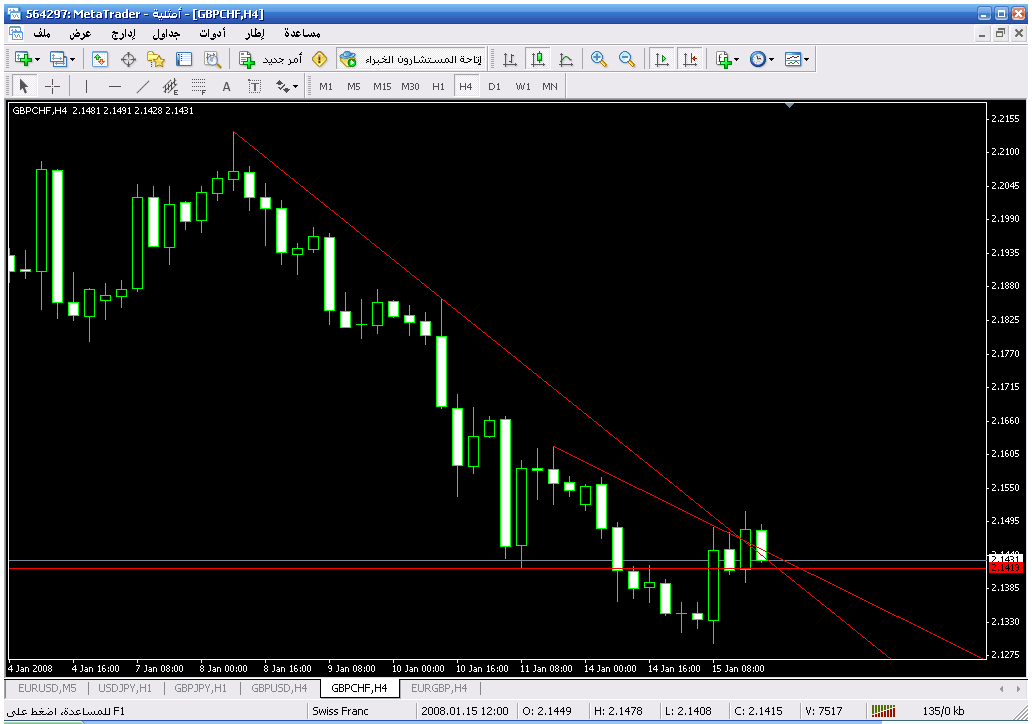Click the zoom out magnifier icon
This screenshot has height=724, width=1032.
pyautogui.click(x=627, y=59)
